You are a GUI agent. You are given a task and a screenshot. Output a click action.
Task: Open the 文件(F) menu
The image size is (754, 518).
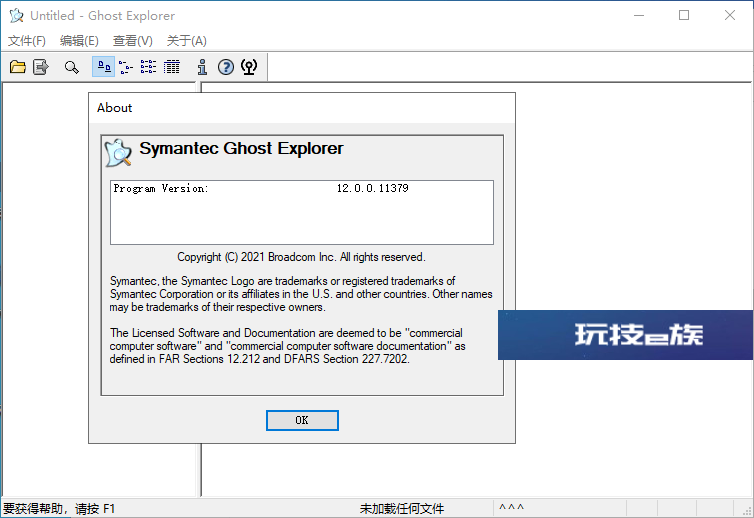click(27, 41)
